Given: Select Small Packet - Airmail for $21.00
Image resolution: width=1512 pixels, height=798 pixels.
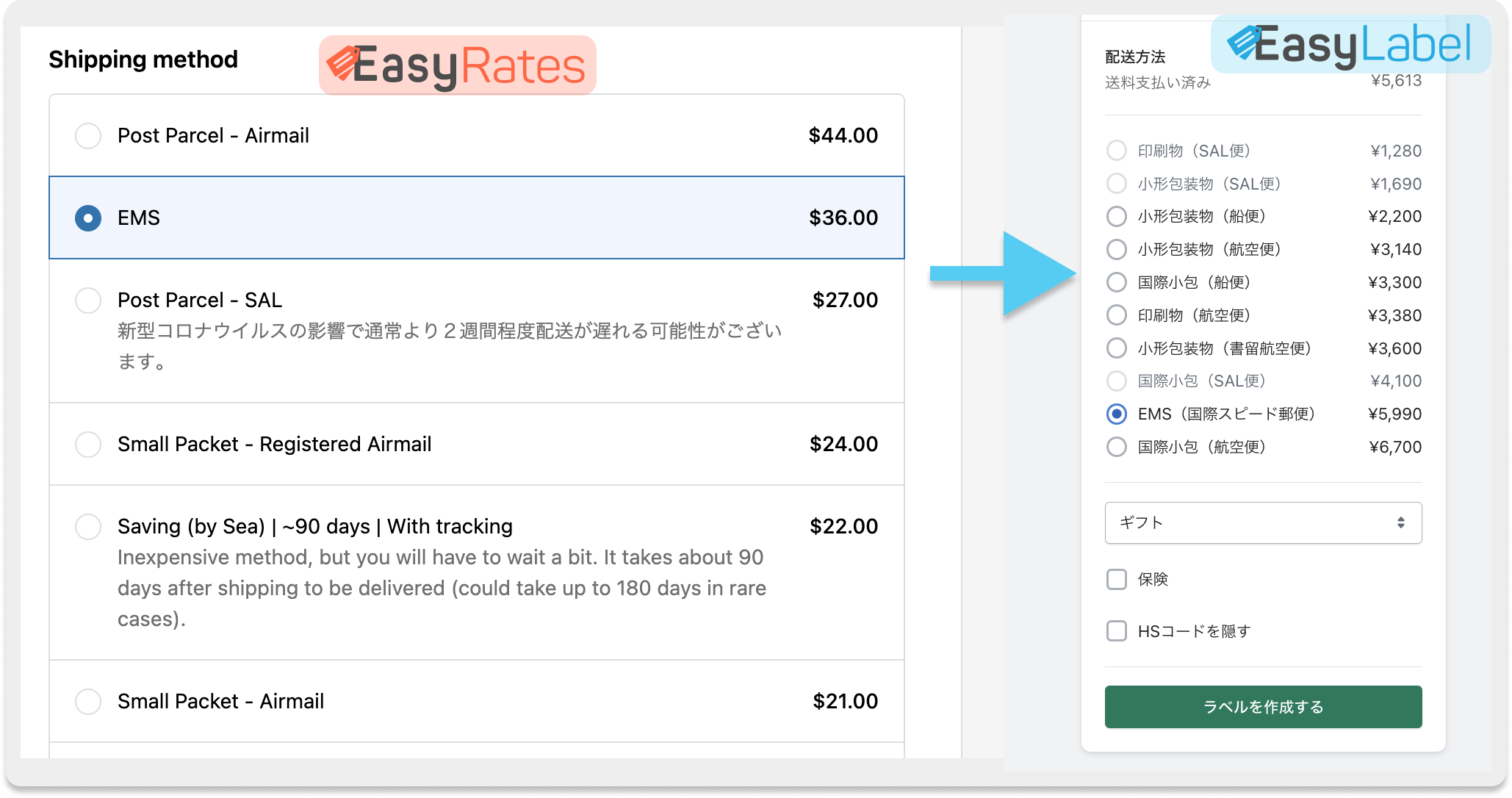Looking at the screenshot, I should [x=88, y=702].
